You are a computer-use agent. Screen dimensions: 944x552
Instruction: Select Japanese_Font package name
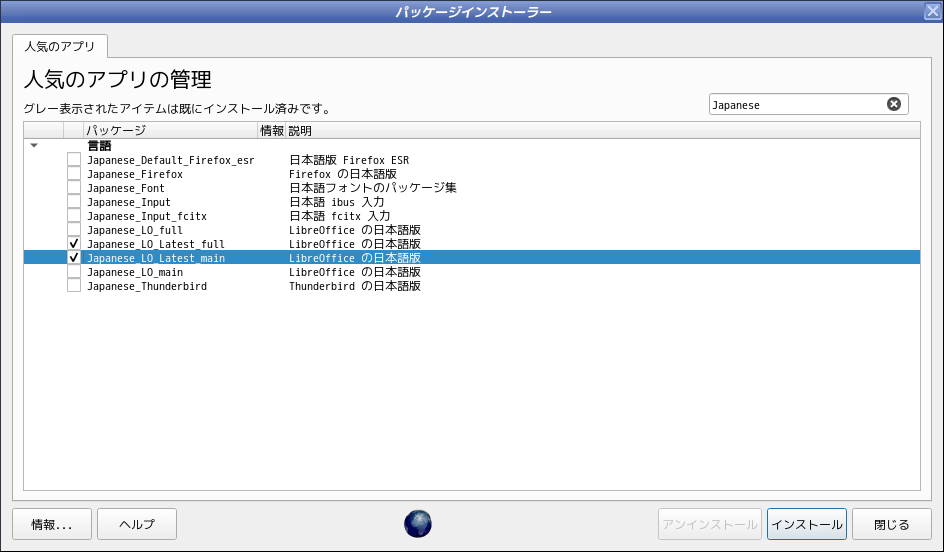pos(126,188)
